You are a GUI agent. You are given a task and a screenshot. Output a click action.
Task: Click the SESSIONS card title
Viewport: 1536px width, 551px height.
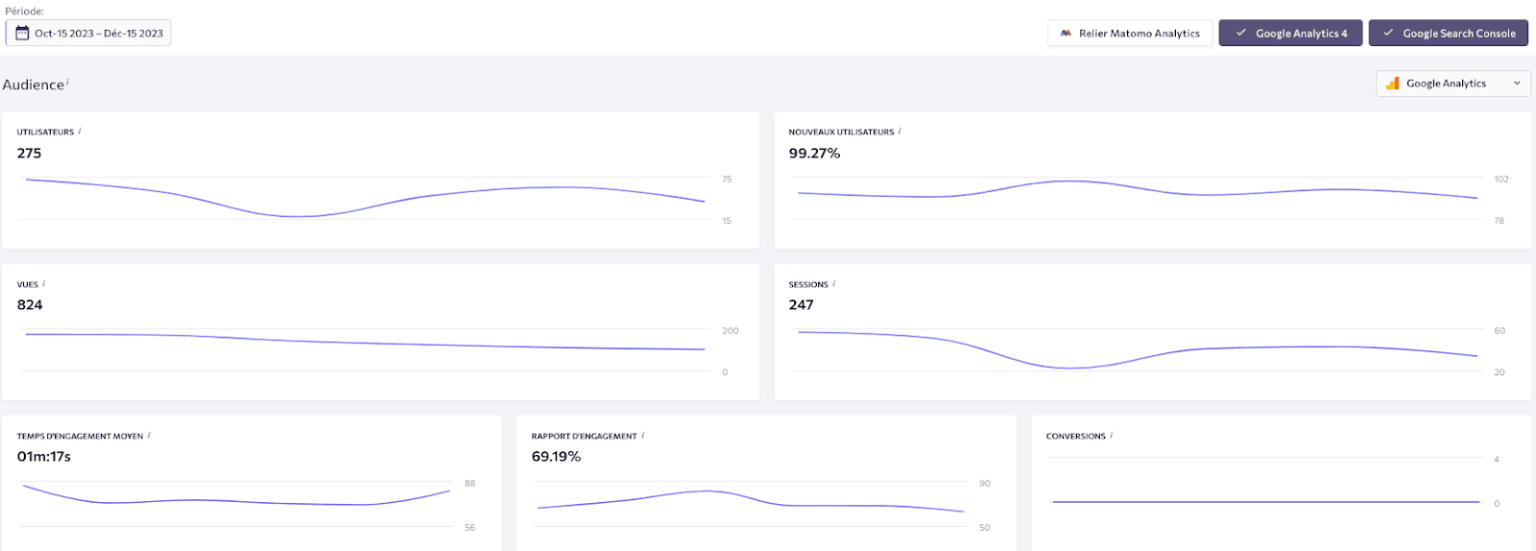(x=808, y=284)
